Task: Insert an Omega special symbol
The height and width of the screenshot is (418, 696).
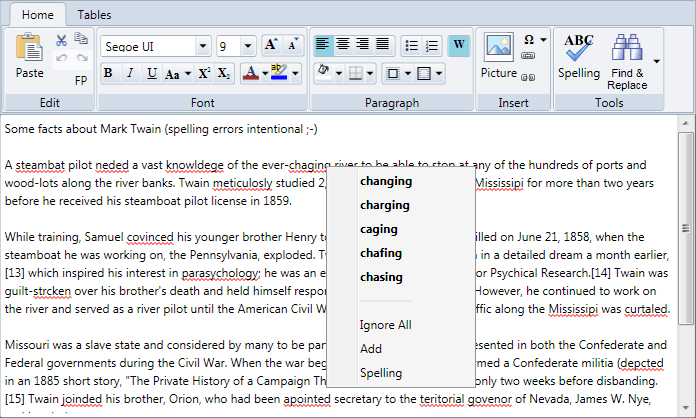Action: point(529,39)
